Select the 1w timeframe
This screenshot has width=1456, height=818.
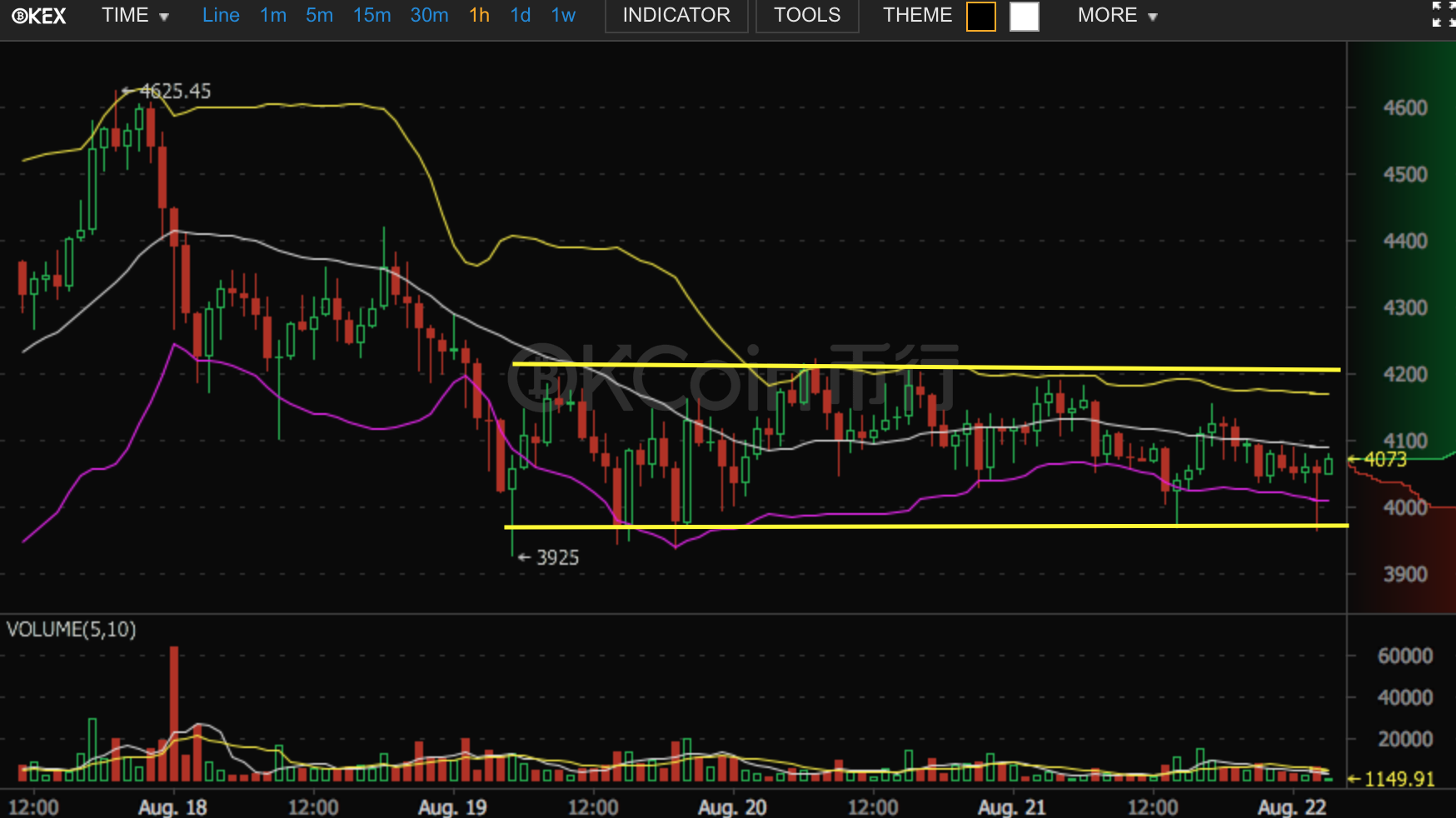[563, 16]
